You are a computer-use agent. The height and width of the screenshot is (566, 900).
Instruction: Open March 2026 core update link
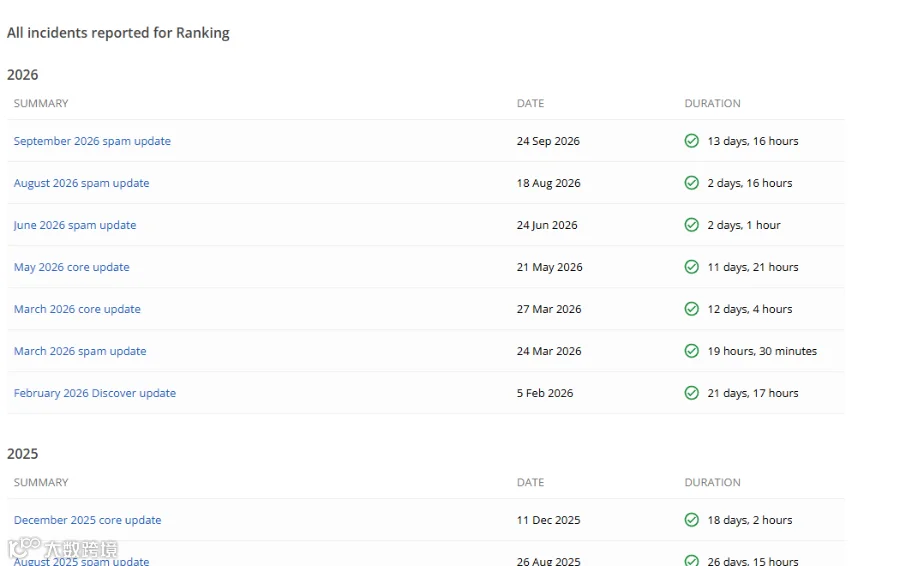pos(77,309)
